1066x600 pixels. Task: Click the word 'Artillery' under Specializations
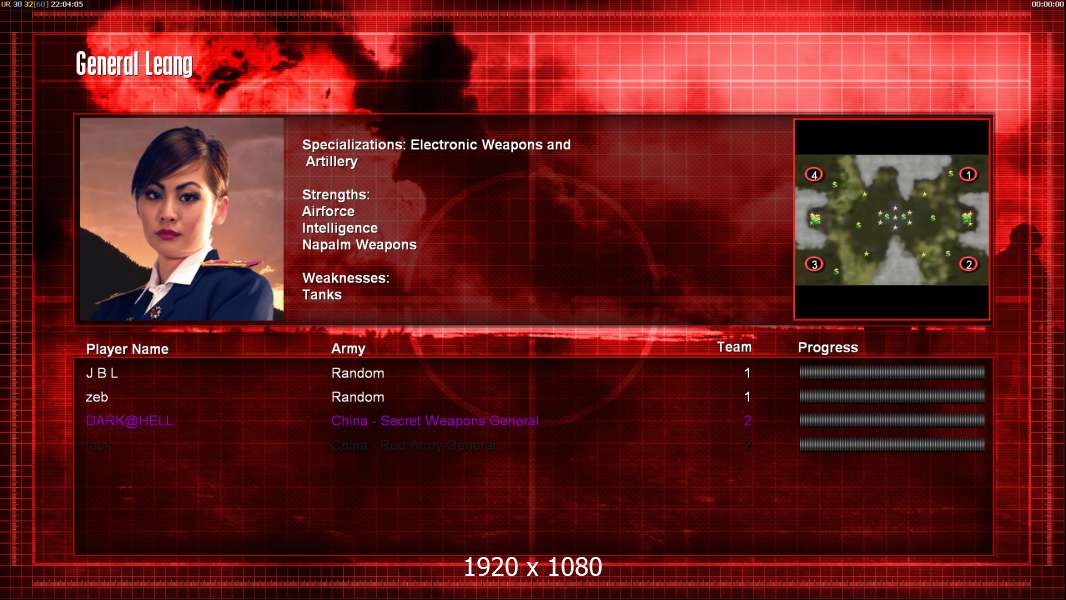331,162
